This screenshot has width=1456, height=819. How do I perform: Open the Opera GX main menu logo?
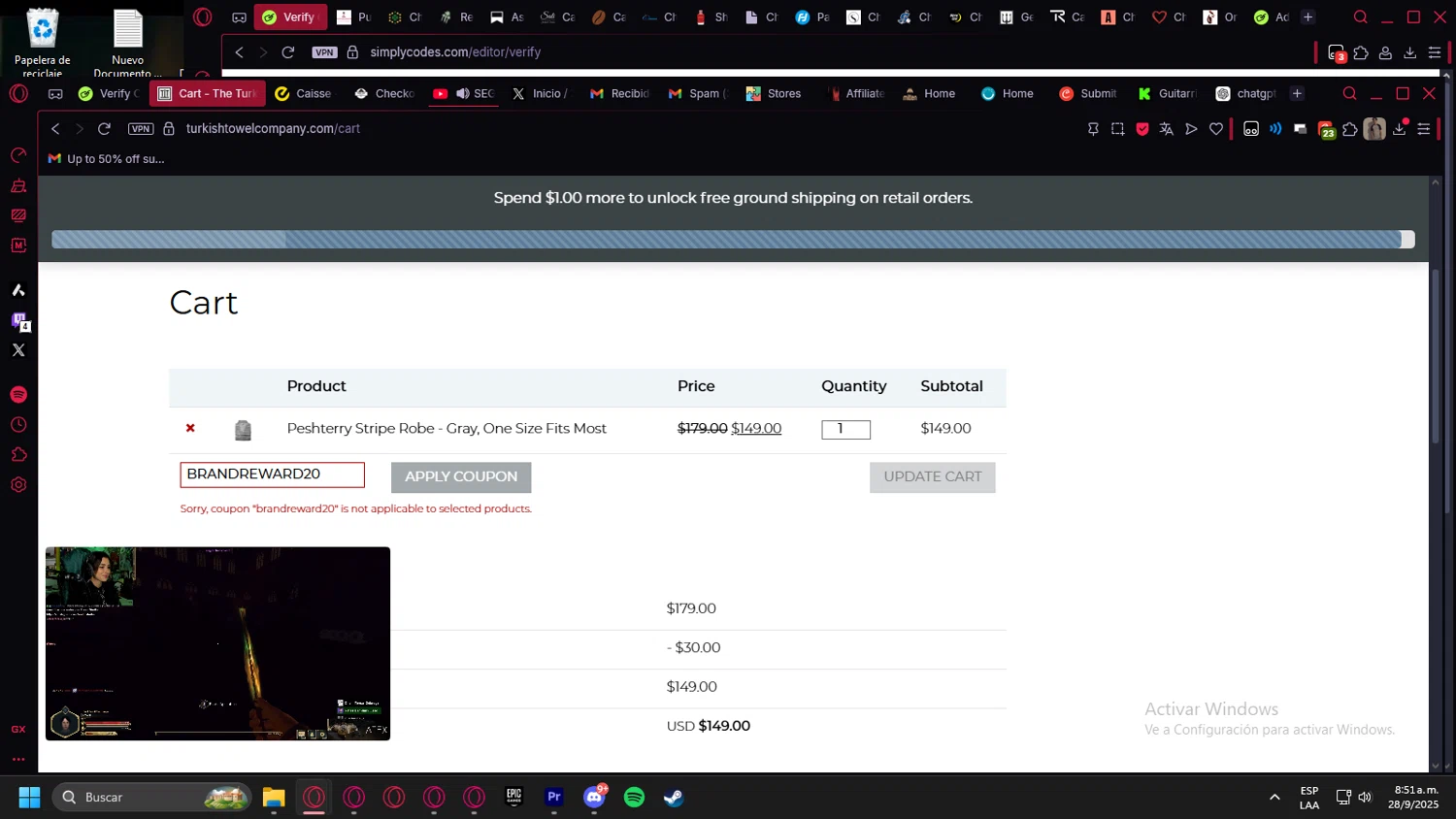click(18, 93)
